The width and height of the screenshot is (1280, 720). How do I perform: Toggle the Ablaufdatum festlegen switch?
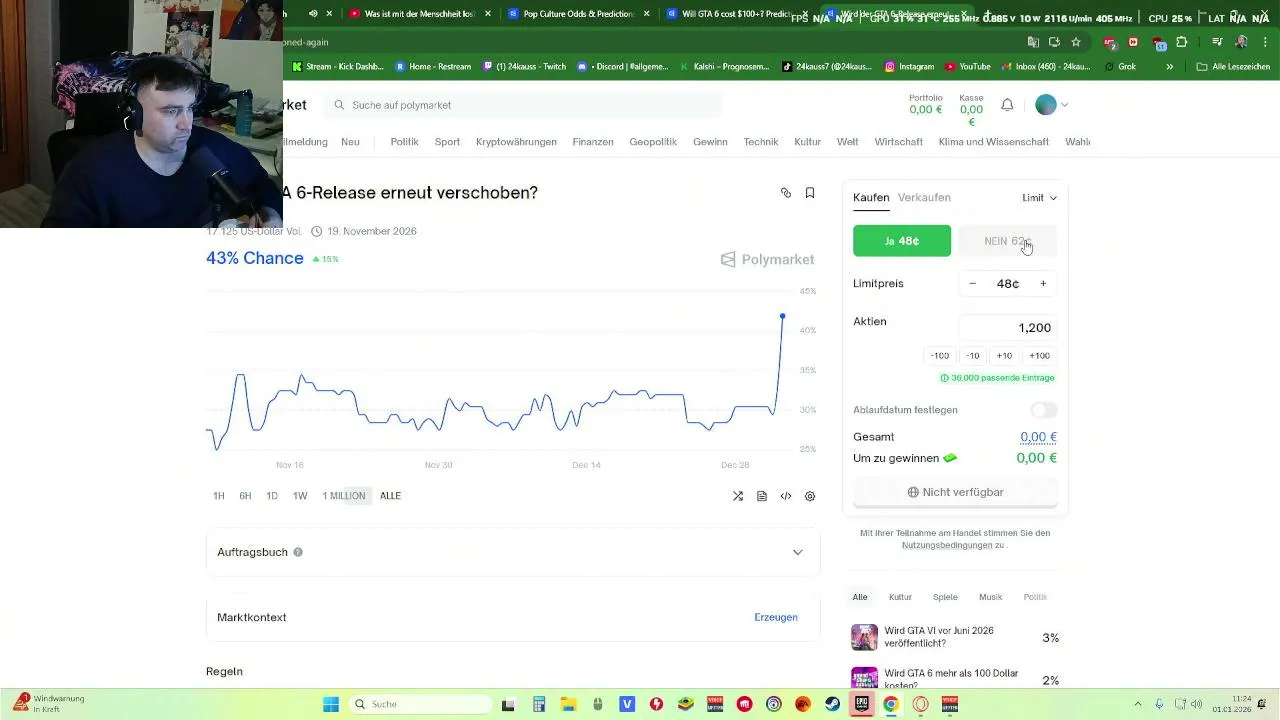pos(1044,410)
